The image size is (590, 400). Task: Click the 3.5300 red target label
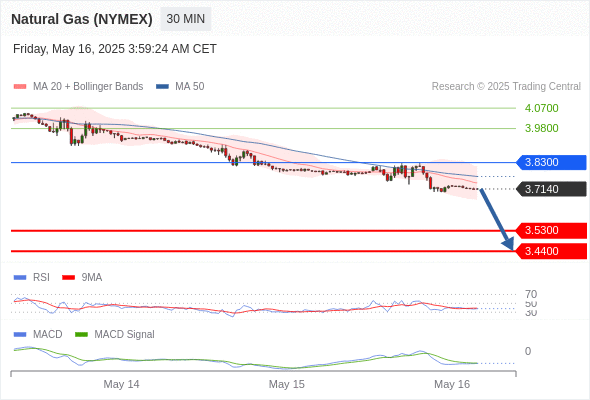551,230
